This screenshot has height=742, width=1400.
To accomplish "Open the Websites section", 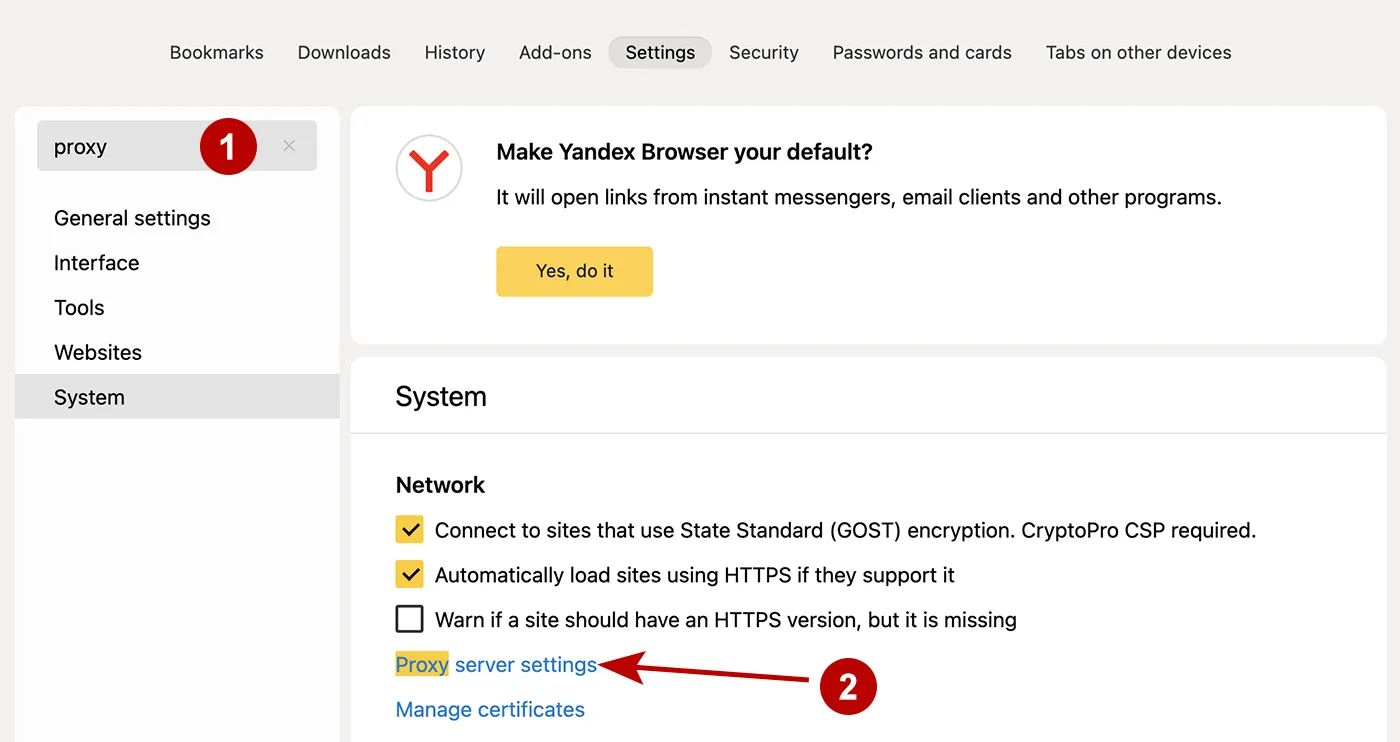I will click(x=98, y=352).
